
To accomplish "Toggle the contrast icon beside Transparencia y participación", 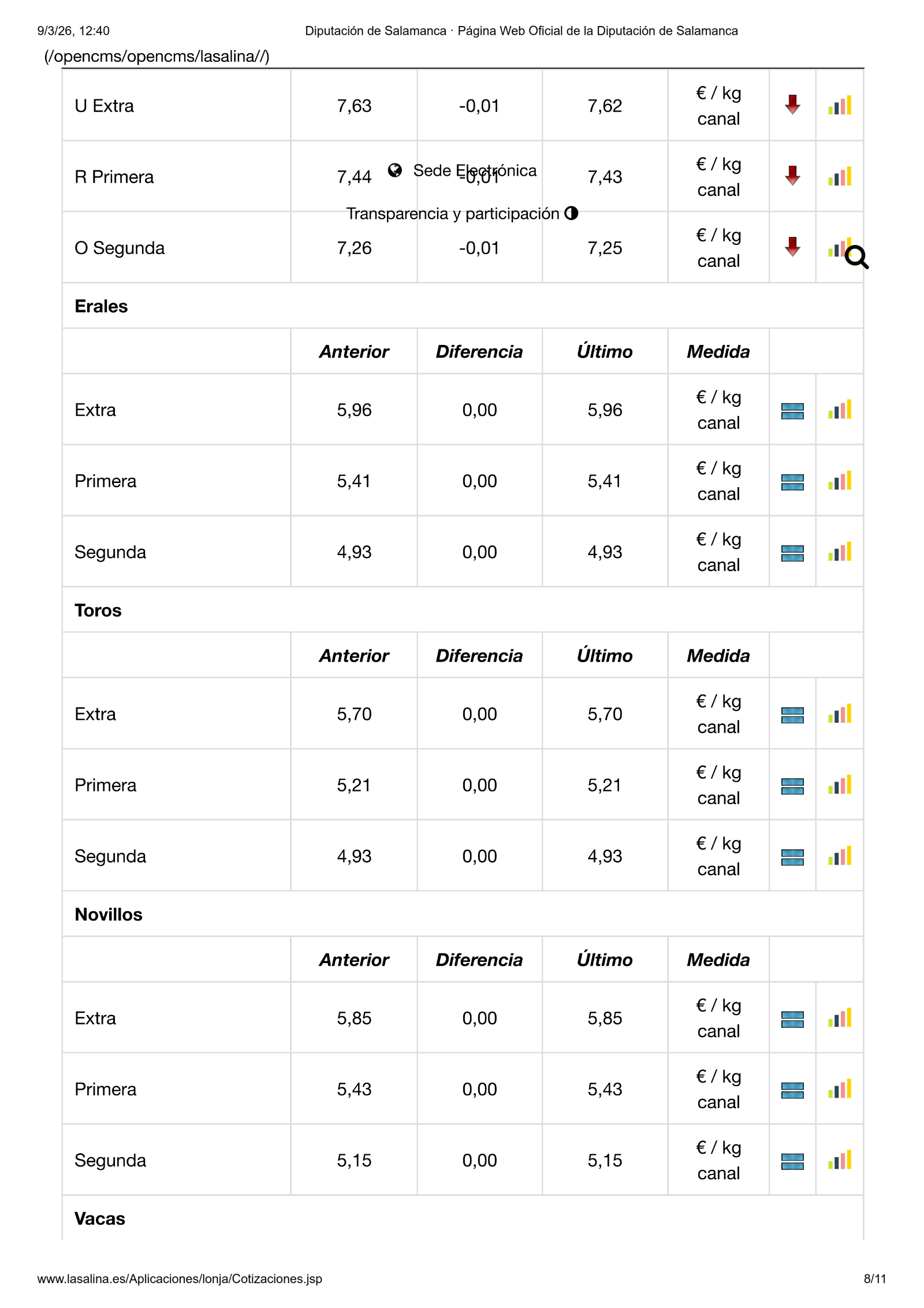I will [x=571, y=213].
